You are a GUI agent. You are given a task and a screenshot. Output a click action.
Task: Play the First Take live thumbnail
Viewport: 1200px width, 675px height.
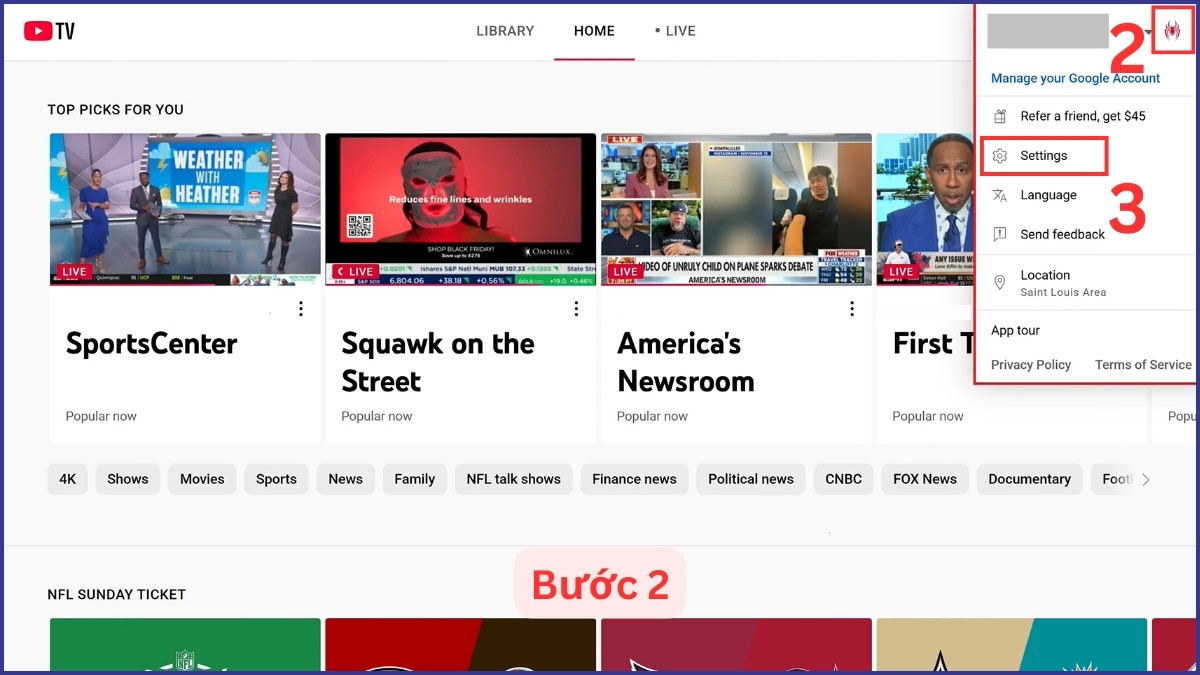(x=926, y=210)
